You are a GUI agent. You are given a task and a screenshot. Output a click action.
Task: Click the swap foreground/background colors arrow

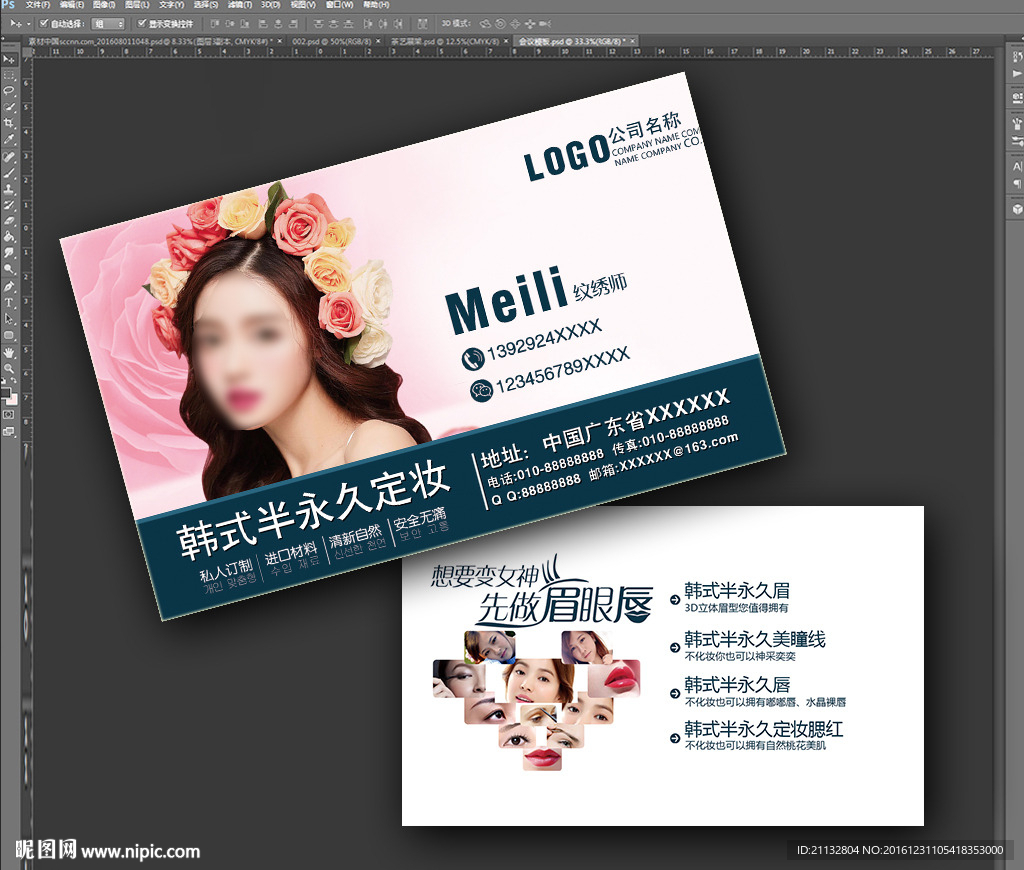coord(14,381)
